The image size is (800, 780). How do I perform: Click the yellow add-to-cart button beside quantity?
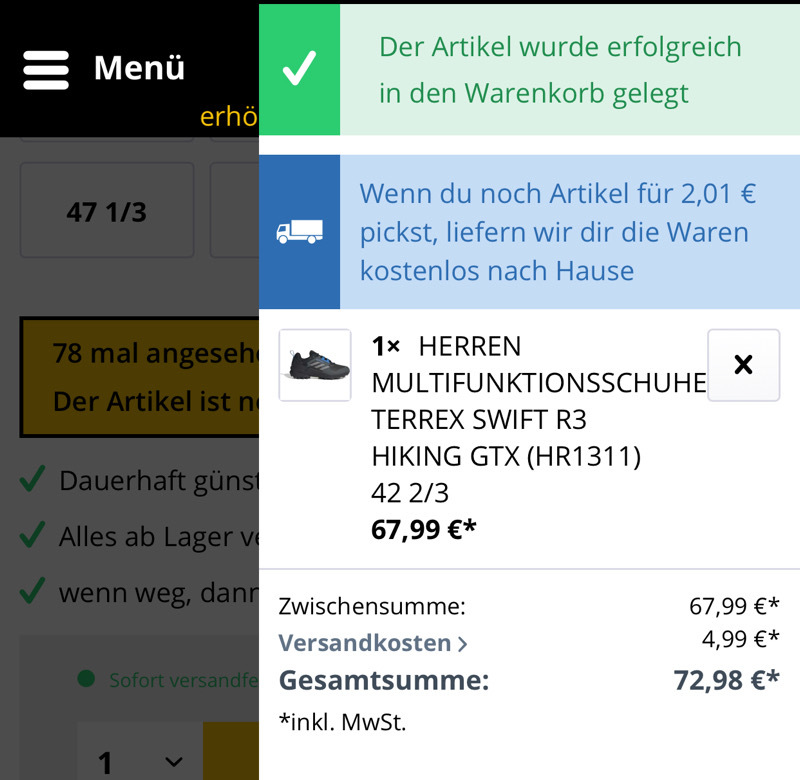coord(231,751)
